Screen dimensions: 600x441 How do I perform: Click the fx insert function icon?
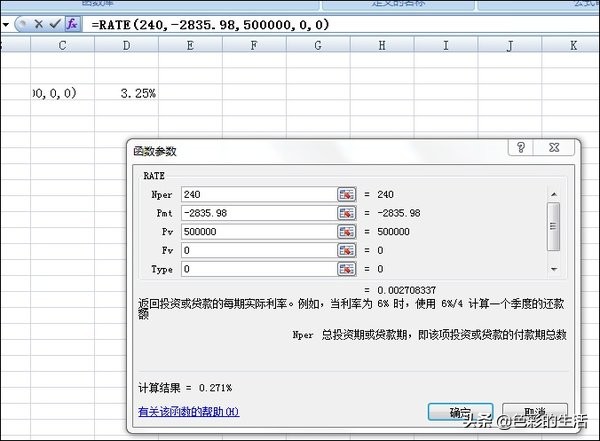tap(72, 24)
